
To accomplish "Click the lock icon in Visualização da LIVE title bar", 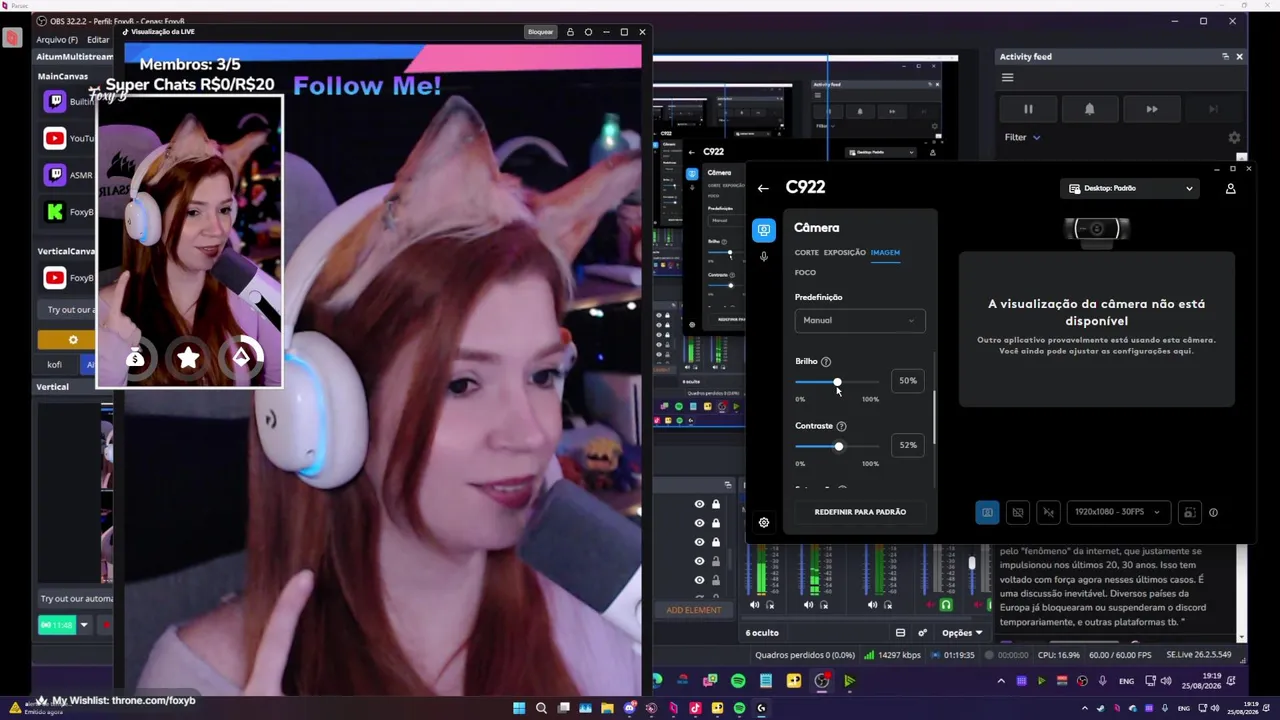I will (x=570, y=32).
